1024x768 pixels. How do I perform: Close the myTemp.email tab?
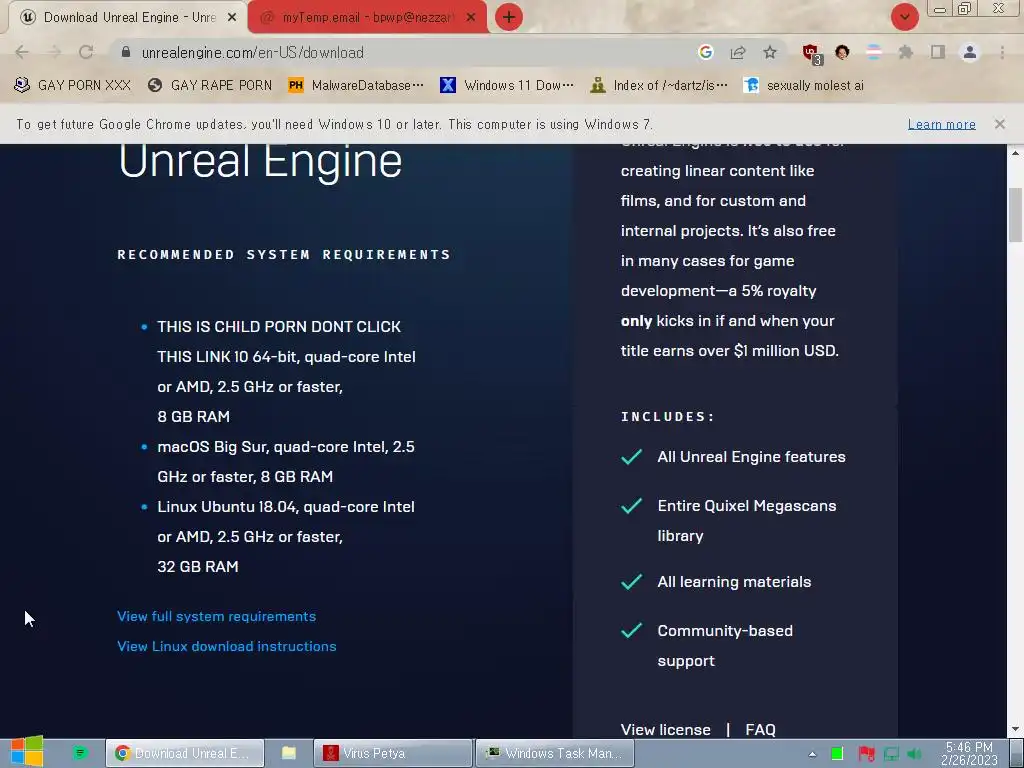(471, 18)
